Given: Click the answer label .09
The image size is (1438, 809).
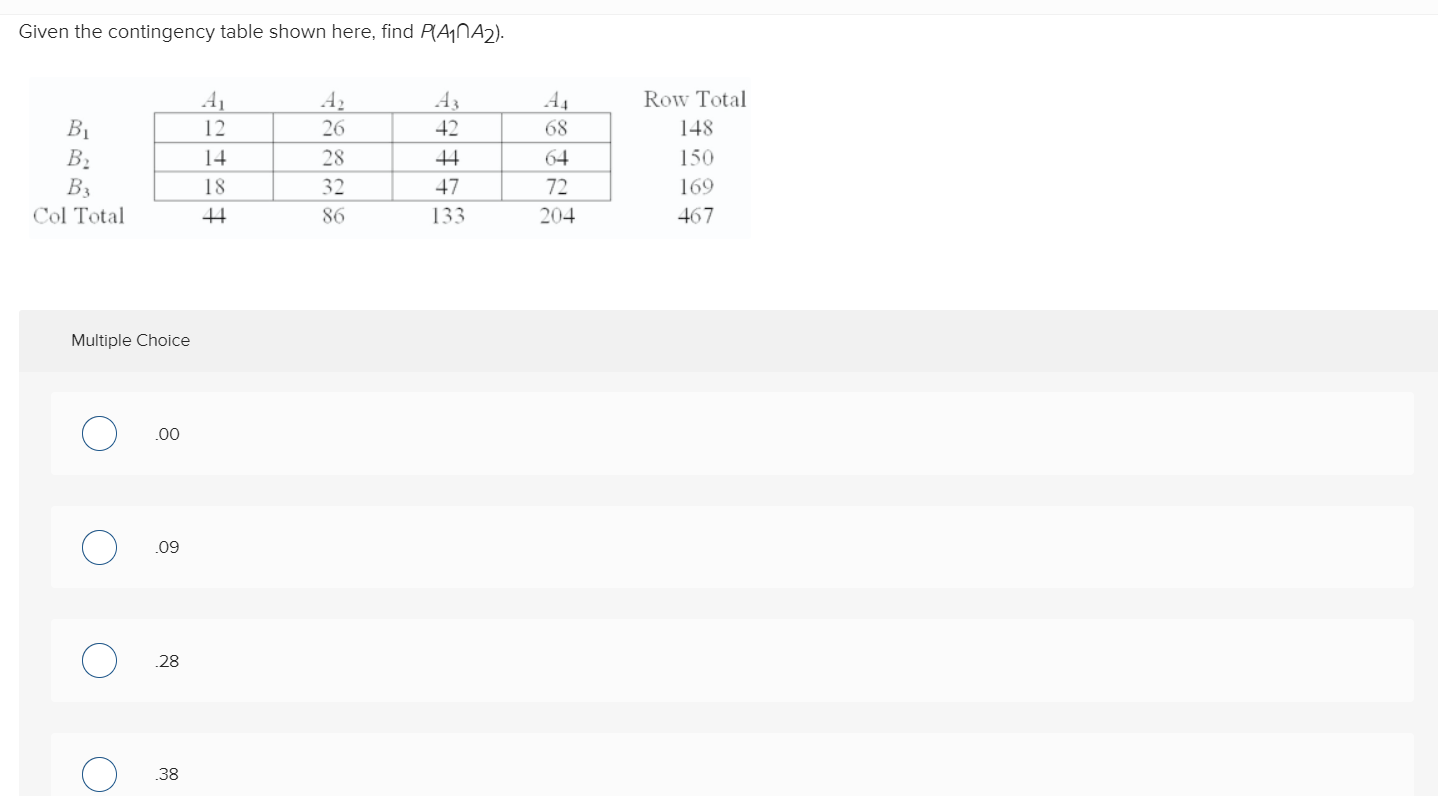Looking at the screenshot, I should (x=166, y=547).
